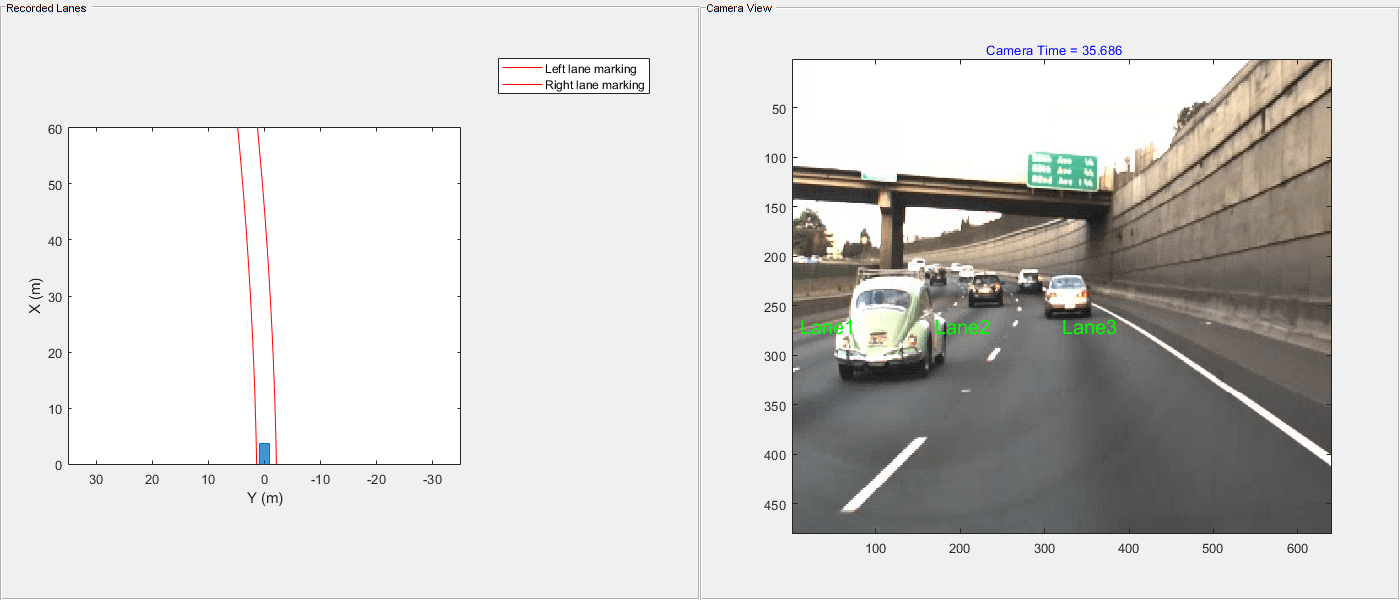Viewport: 1400px width, 600px height.
Task: Toggle visibility of the Lane2 annotation
Action: click(x=963, y=328)
